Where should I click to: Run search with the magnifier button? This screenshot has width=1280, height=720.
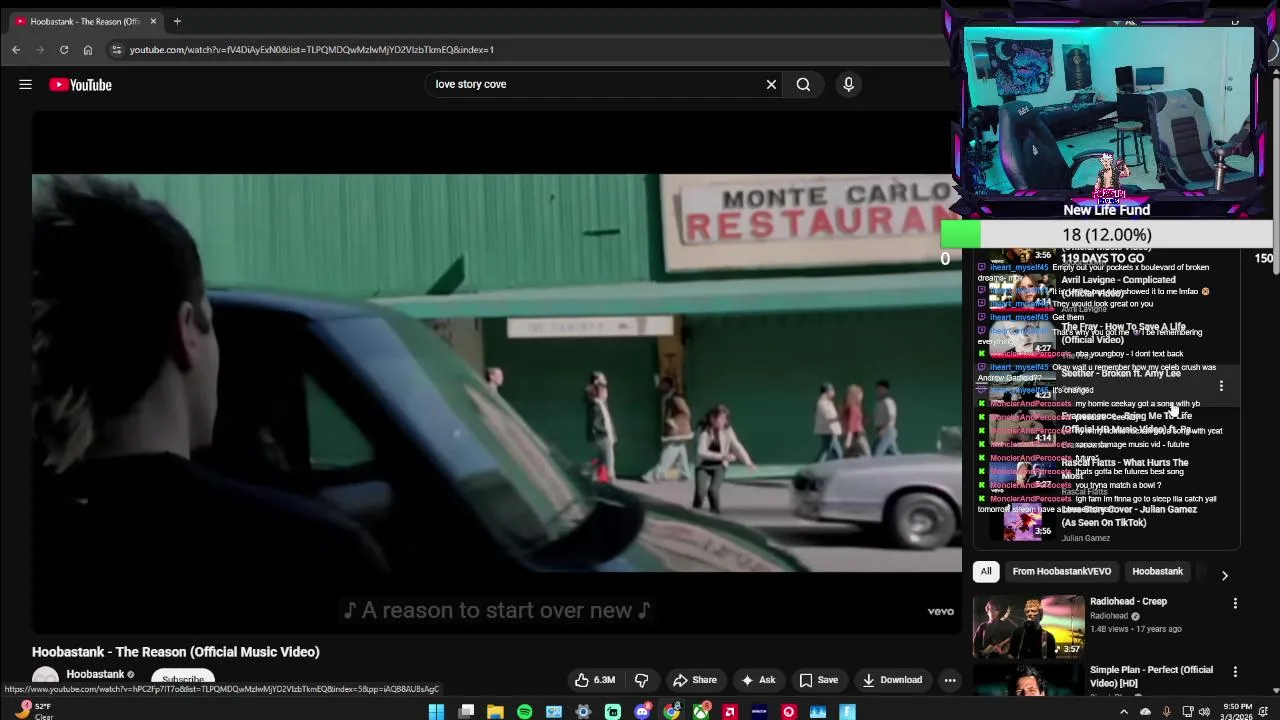[x=803, y=84]
